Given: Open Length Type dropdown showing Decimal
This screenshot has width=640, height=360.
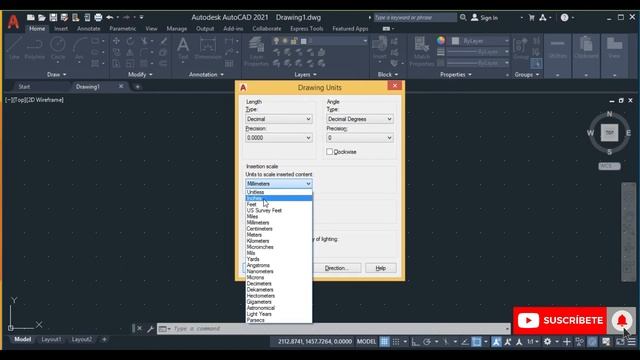Looking at the screenshot, I should pyautogui.click(x=279, y=119).
